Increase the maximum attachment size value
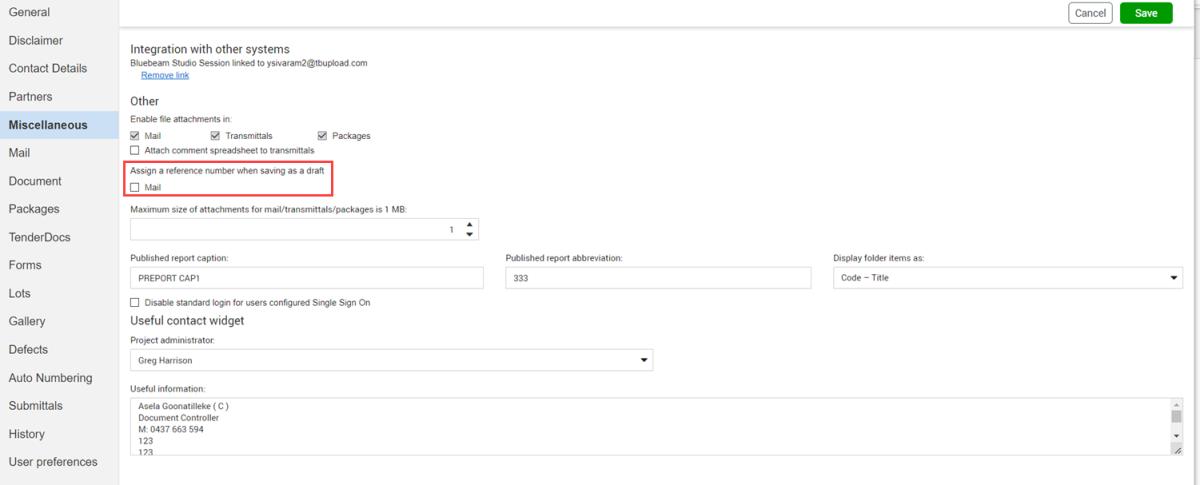1200x485 pixels. point(469,224)
